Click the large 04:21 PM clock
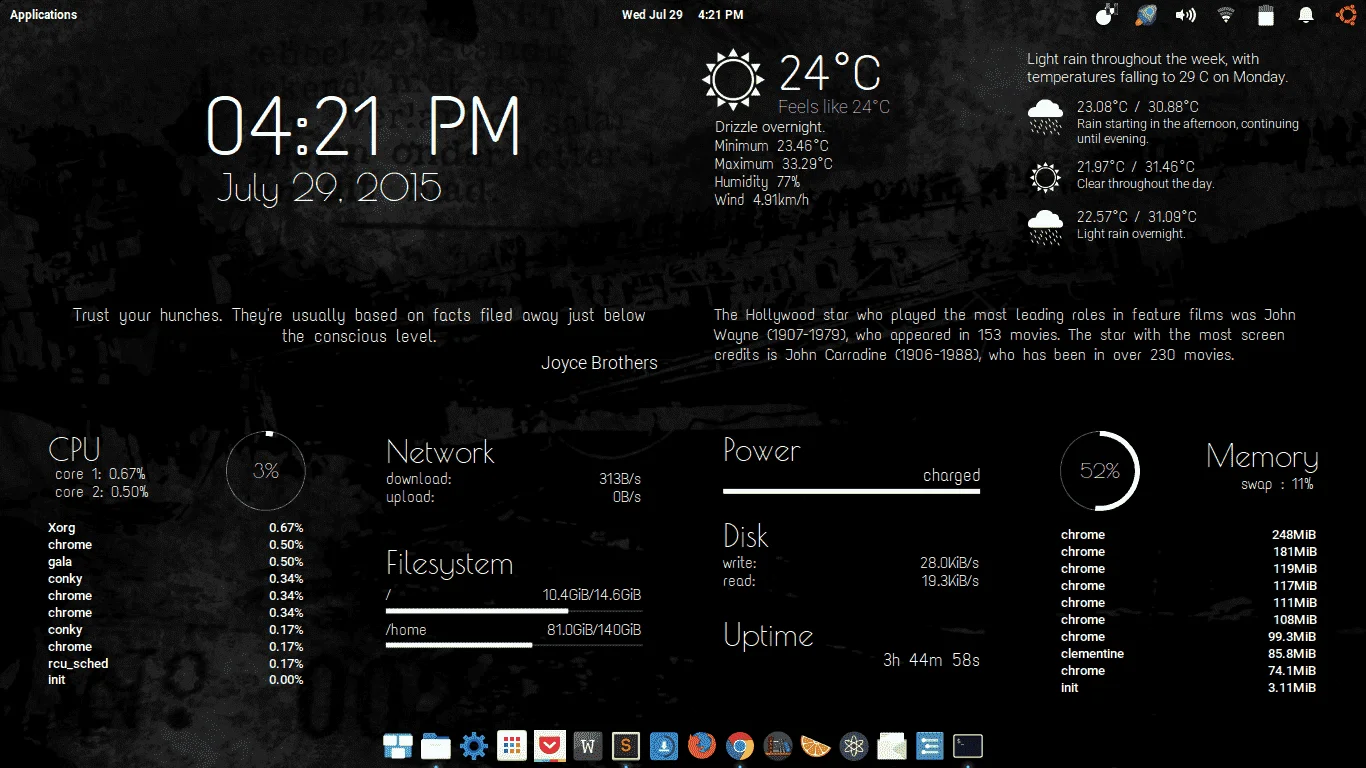The image size is (1366, 768). (x=364, y=126)
